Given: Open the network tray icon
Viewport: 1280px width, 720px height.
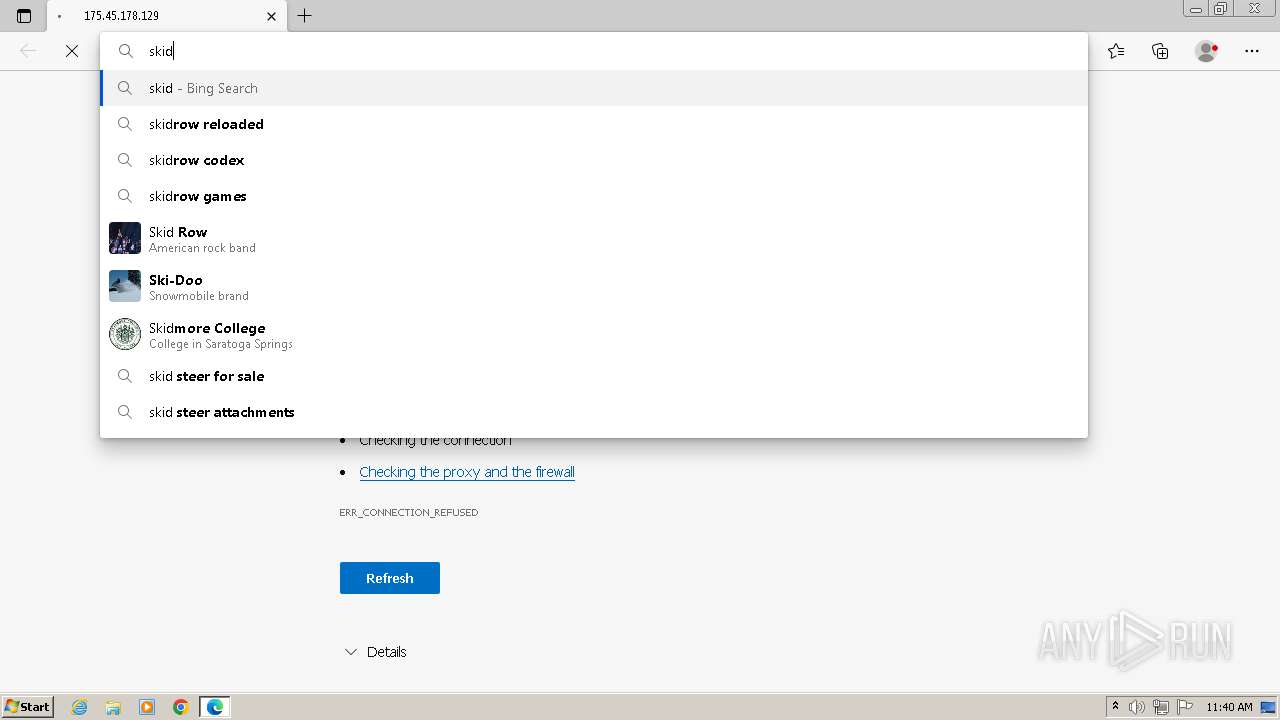Looking at the screenshot, I should pyautogui.click(x=1161, y=707).
